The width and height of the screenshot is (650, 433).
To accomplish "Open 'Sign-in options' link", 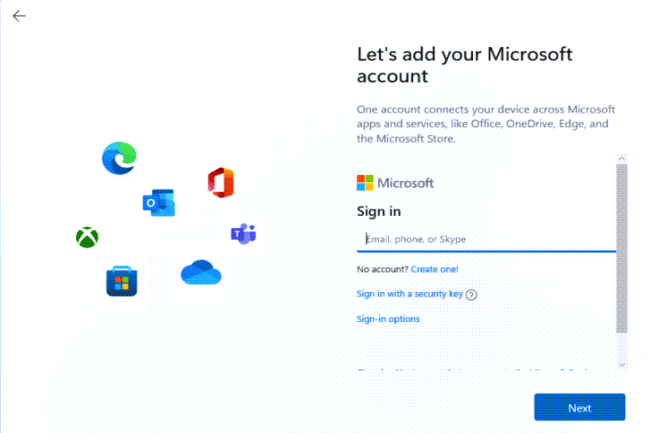I will (388, 319).
